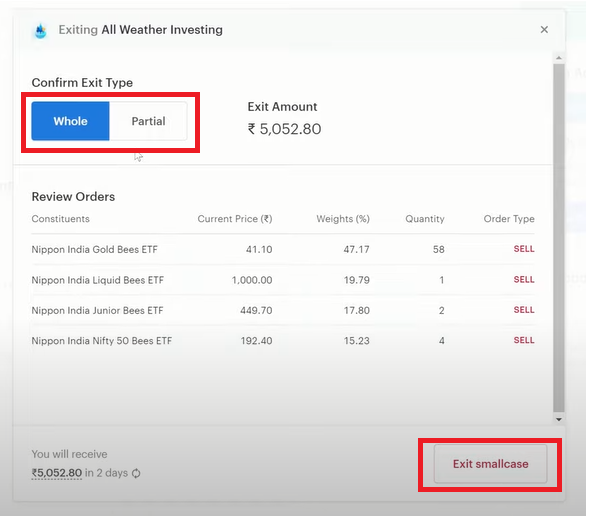Click the dialog's vertical scrollbar thumb
The height and width of the screenshot is (523, 600).
click(x=559, y=237)
